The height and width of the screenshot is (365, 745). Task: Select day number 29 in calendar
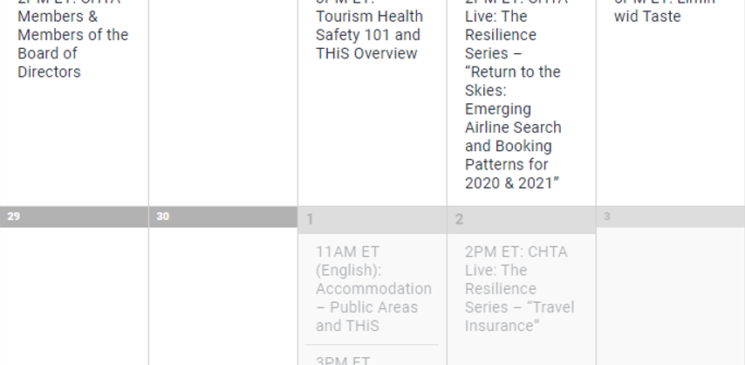click(14, 217)
